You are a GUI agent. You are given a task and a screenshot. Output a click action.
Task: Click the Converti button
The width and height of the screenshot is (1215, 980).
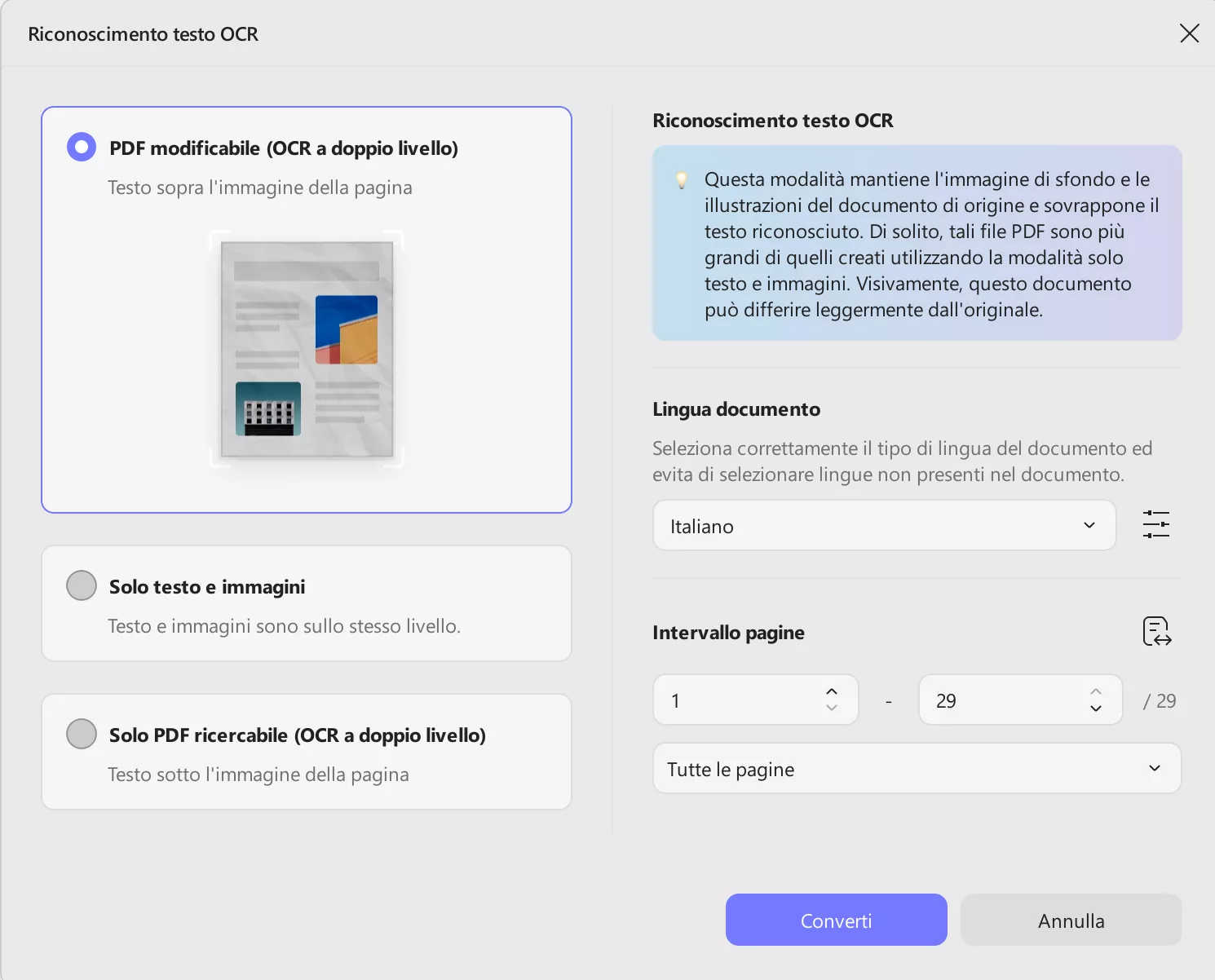pyautogui.click(x=836, y=920)
